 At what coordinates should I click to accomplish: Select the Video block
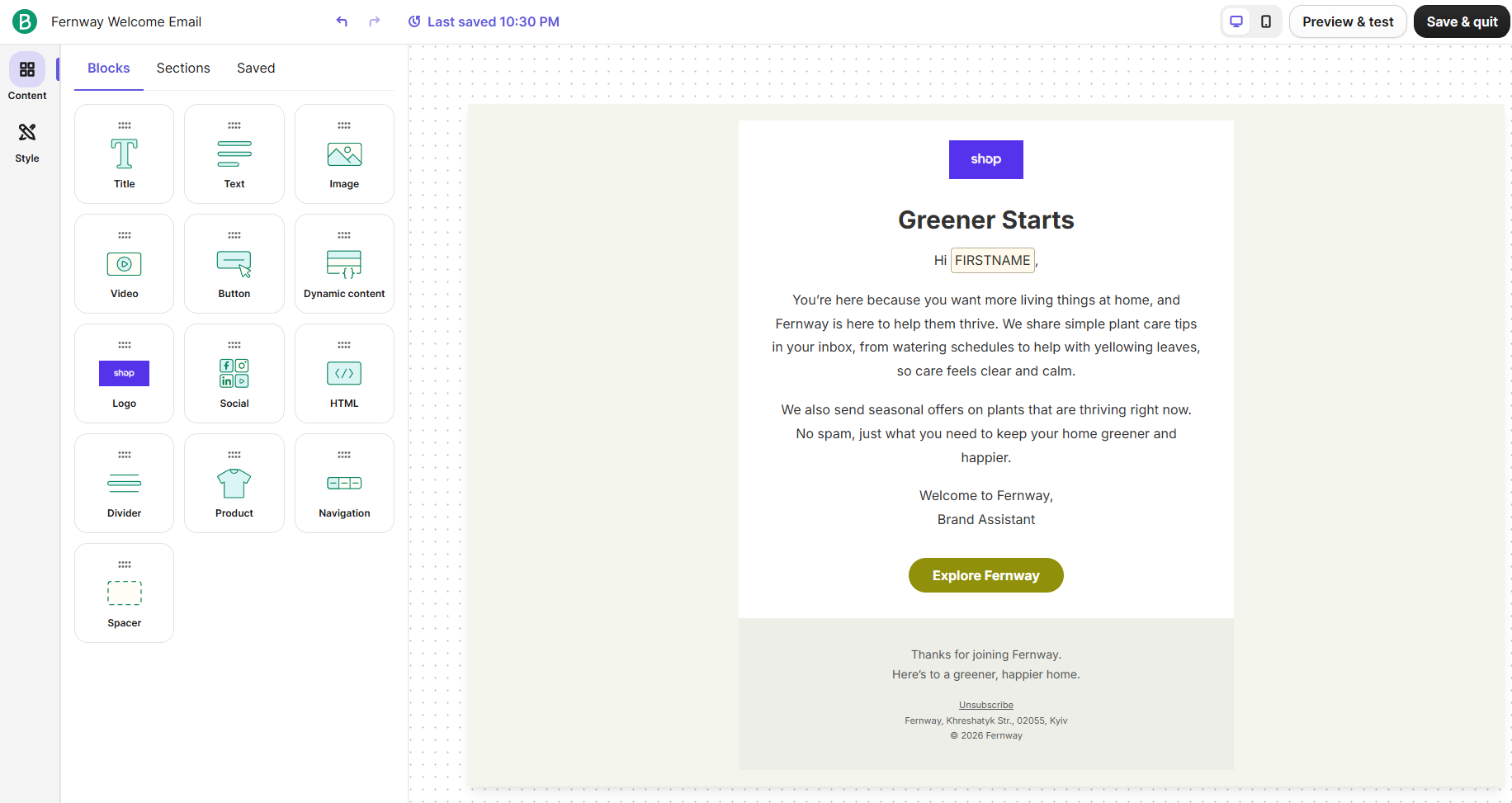pos(125,264)
